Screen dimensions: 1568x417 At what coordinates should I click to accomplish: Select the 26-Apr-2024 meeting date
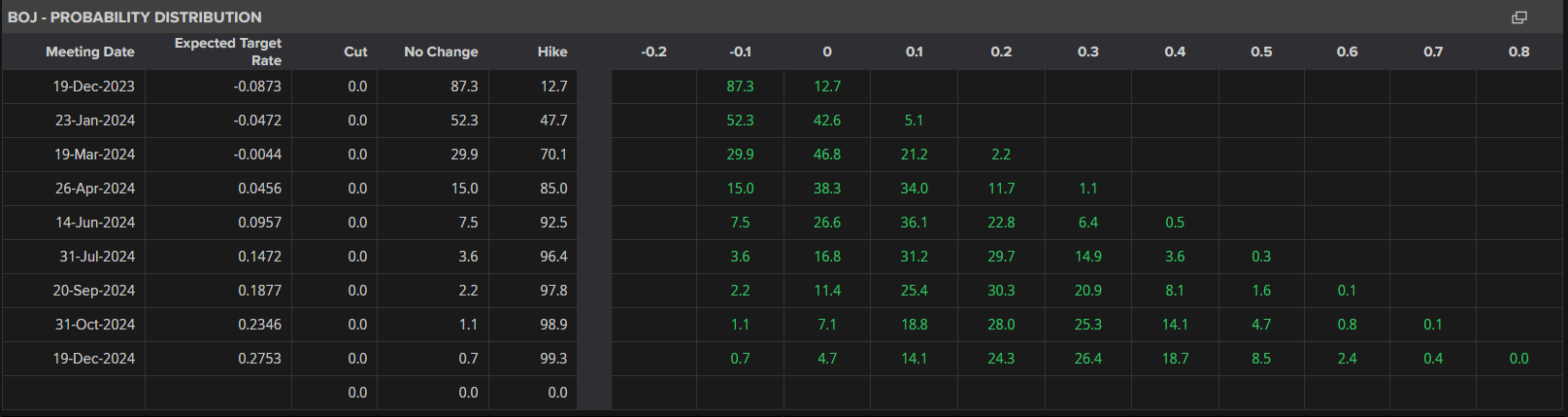[95, 189]
